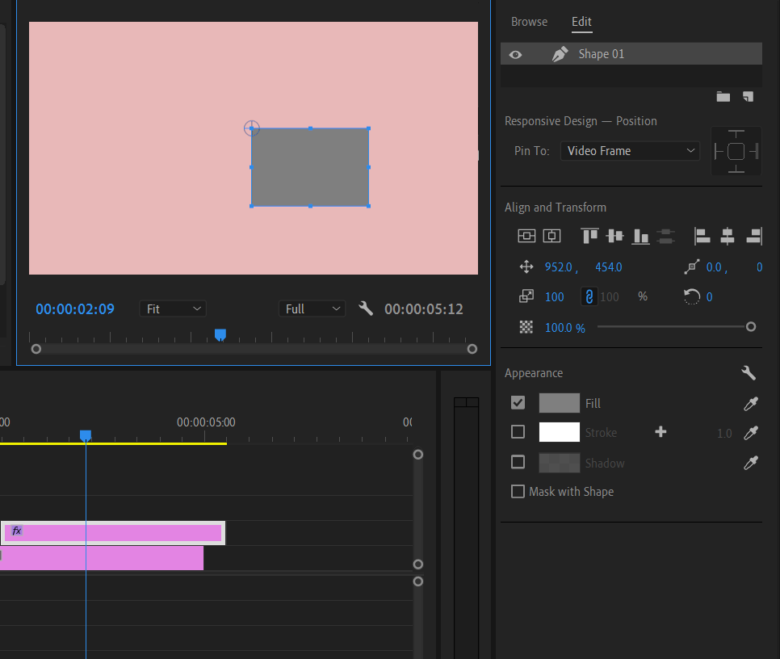Viewport: 780px width, 659px height.
Task: Hide the Shape 01 layer visibility
Action: [515, 54]
